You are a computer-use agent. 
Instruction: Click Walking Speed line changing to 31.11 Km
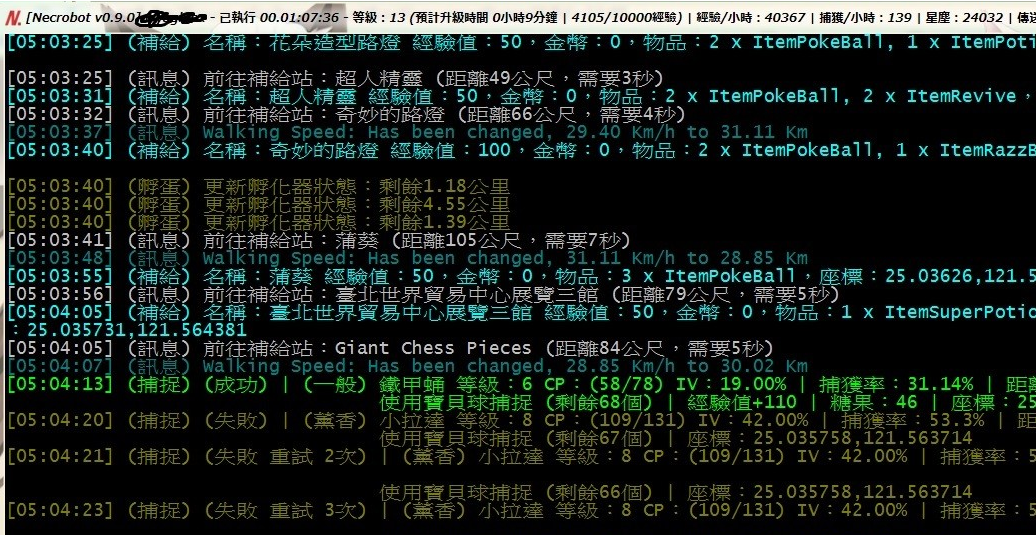(400, 132)
